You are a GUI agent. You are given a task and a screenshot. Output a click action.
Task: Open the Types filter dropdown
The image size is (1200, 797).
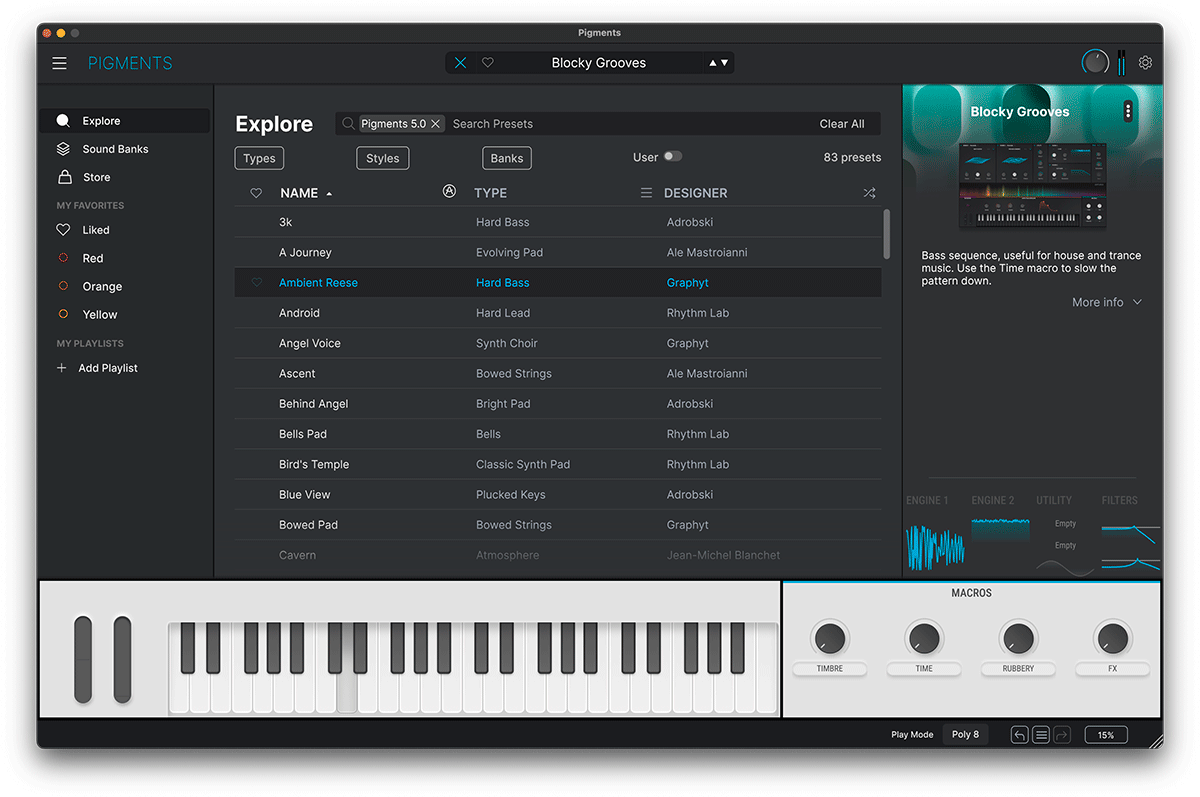(x=259, y=158)
